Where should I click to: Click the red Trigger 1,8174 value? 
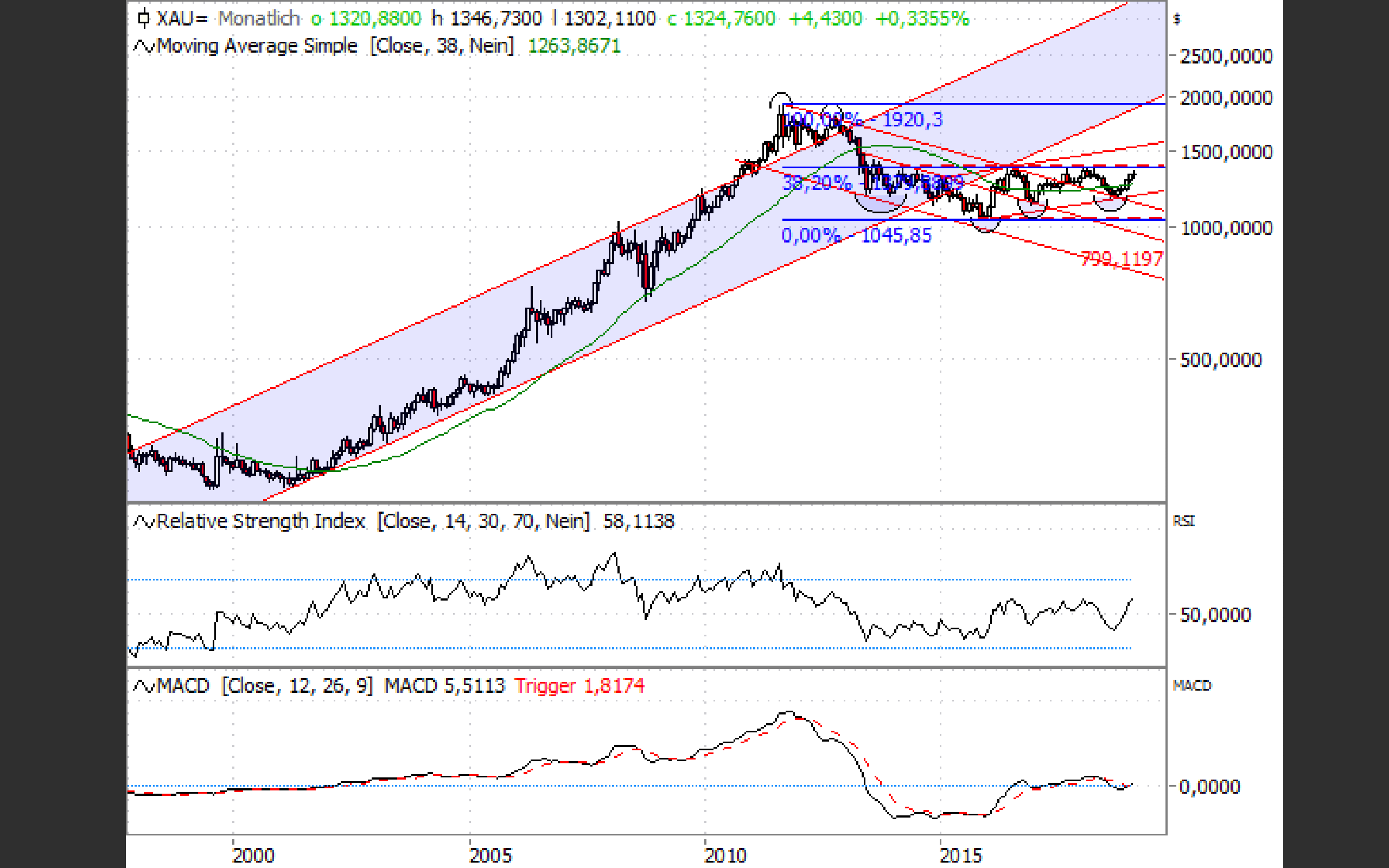tap(579, 686)
